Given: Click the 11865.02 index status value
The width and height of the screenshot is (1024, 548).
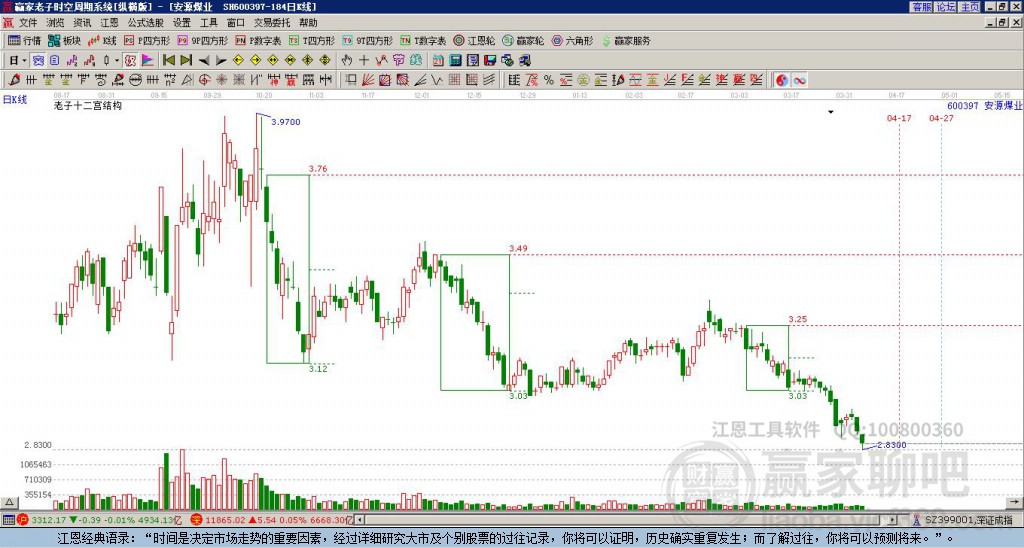Looking at the screenshot, I should [225, 520].
